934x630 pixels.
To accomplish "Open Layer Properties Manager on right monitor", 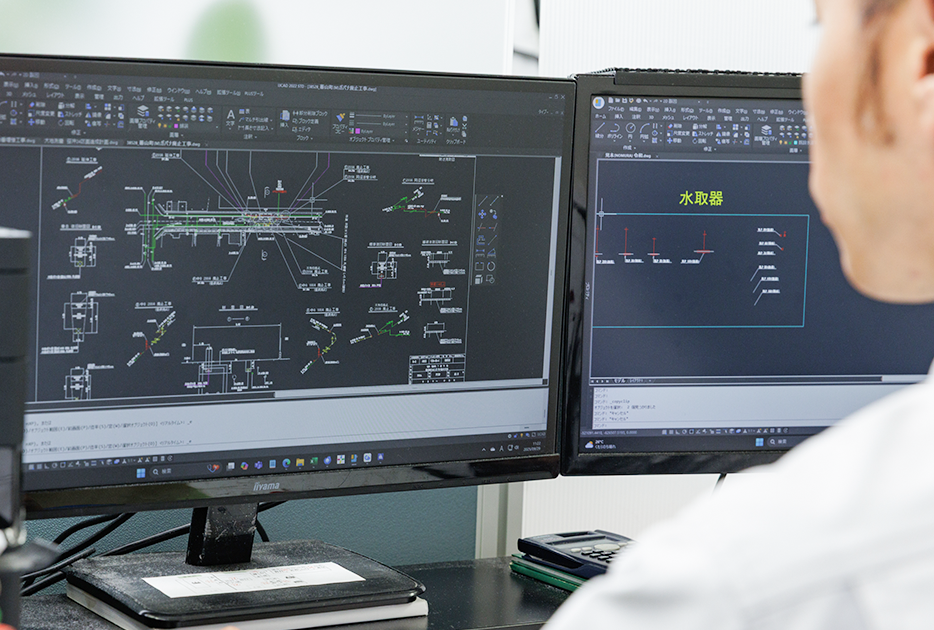I will (x=766, y=131).
